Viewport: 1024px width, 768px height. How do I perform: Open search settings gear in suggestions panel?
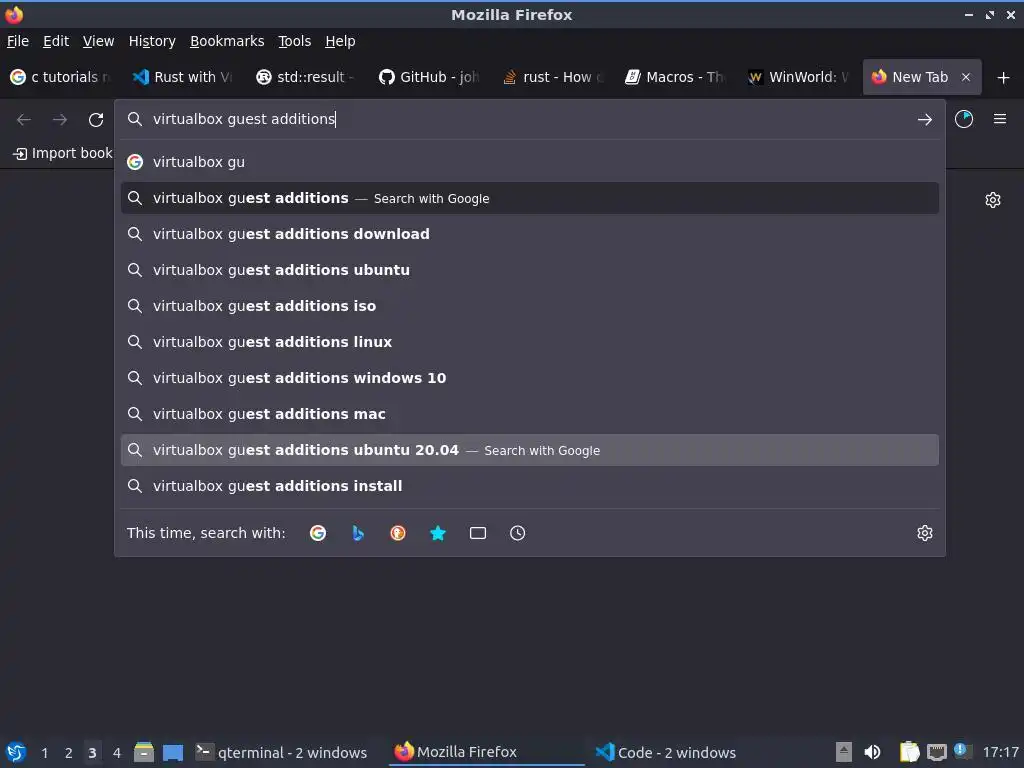pyautogui.click(x=924, y=533)
